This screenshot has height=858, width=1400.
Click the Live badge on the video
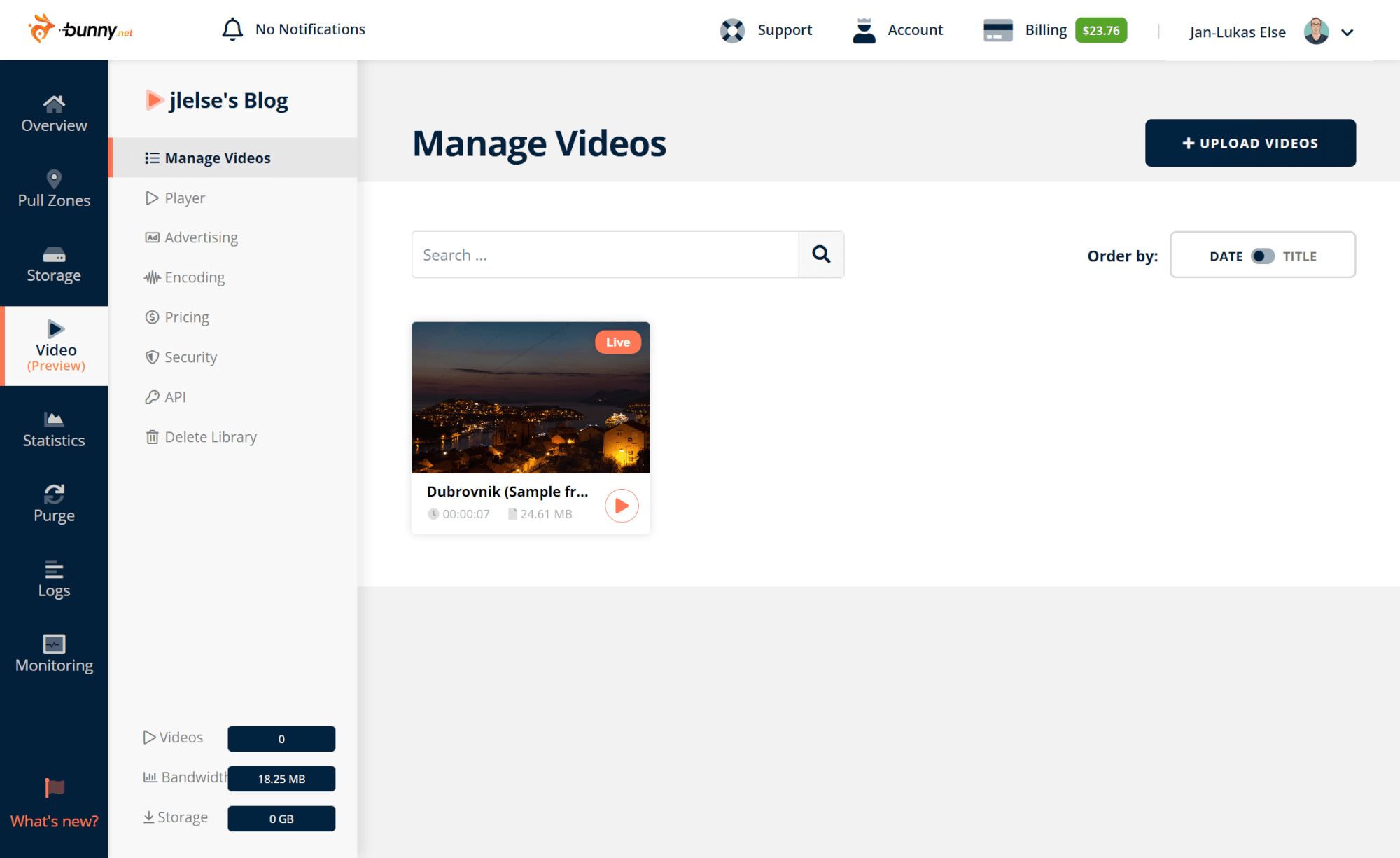(618, 342)
